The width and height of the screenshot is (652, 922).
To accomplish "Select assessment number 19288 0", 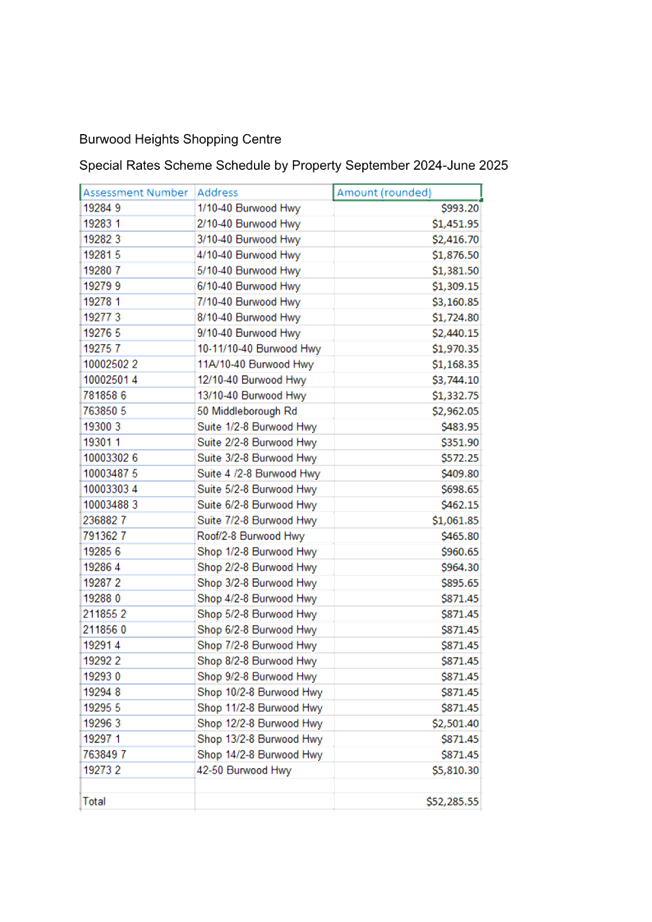I will [x=102, y=598].
